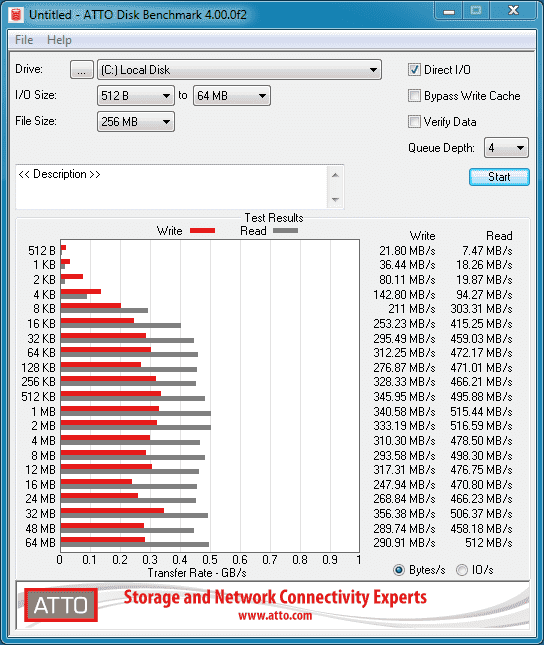
Task: Click the 512 MB/s read value
Action: (489, 543)
